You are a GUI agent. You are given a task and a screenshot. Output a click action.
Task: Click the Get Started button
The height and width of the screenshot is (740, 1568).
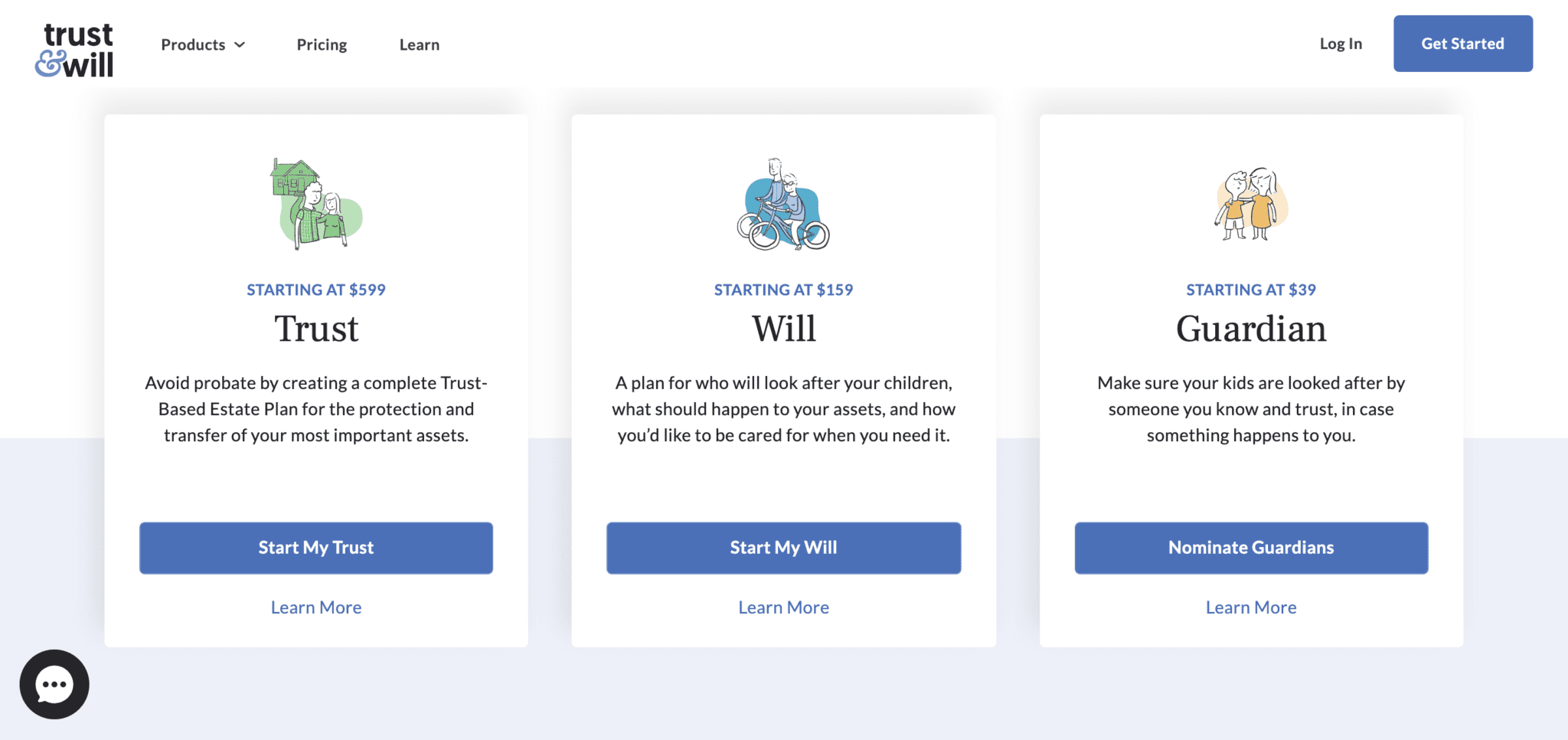[1462, 44]
